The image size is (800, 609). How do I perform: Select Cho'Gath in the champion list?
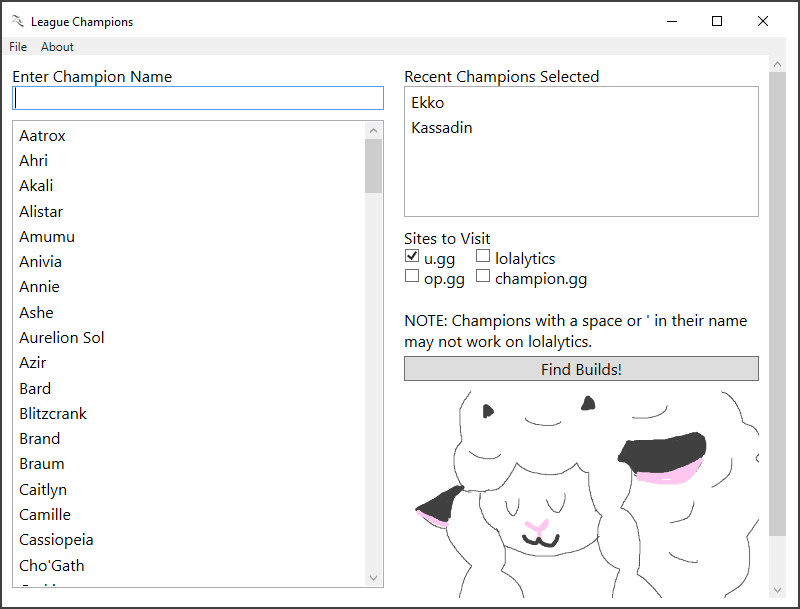[x=189, y=565]
